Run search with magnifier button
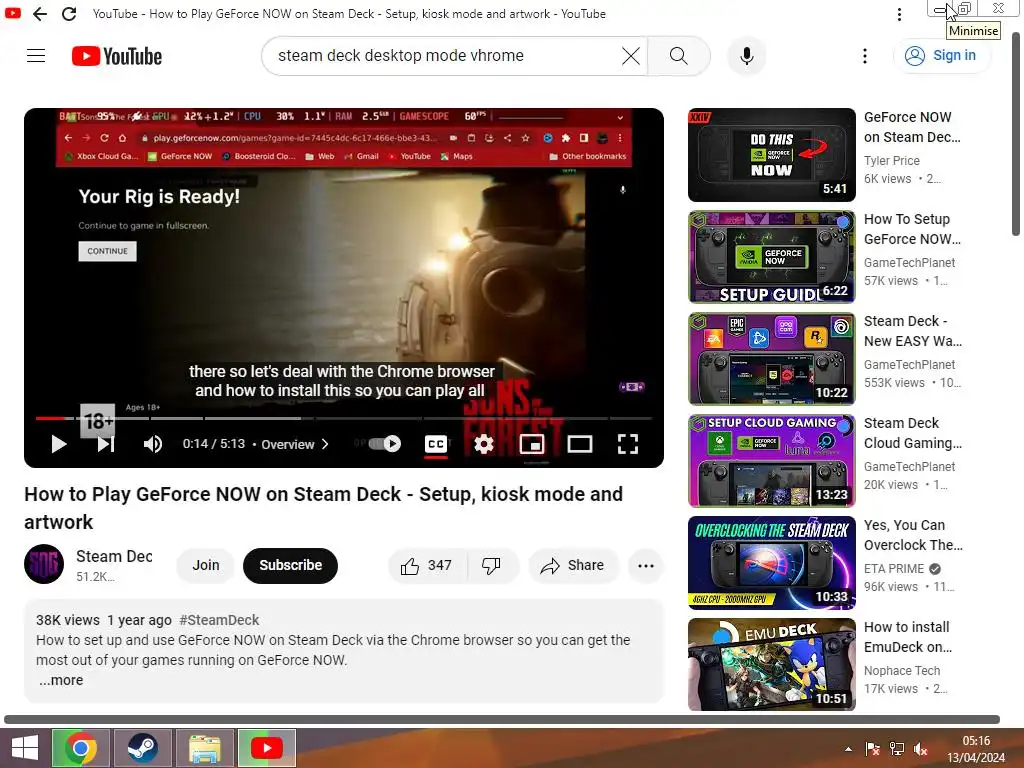This screenshot has width=1024, height=768. [679, 56]
